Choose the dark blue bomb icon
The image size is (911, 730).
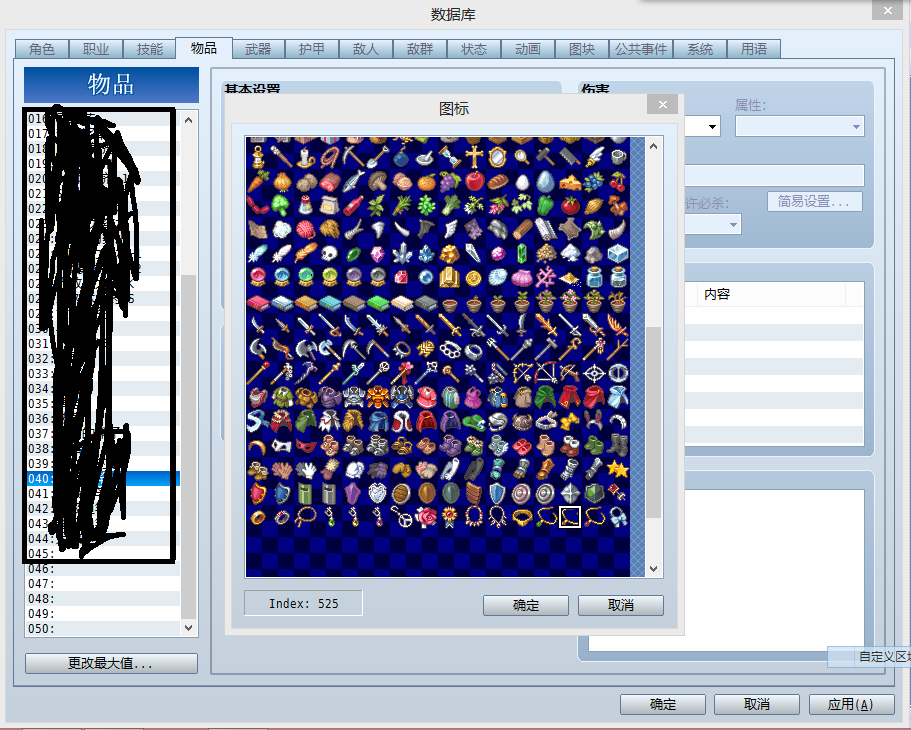pos(401,157)
